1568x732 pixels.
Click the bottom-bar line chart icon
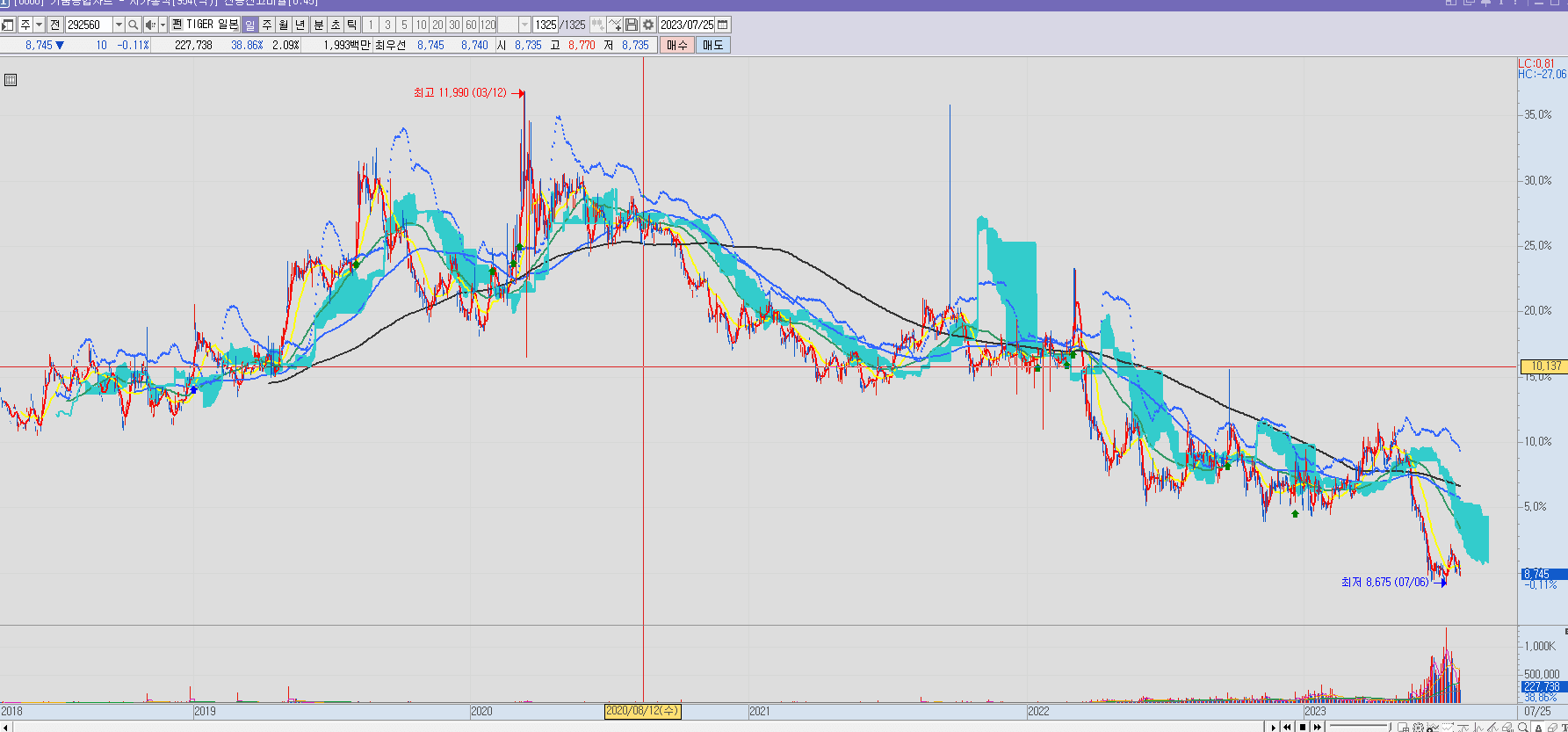point(1433,727)
